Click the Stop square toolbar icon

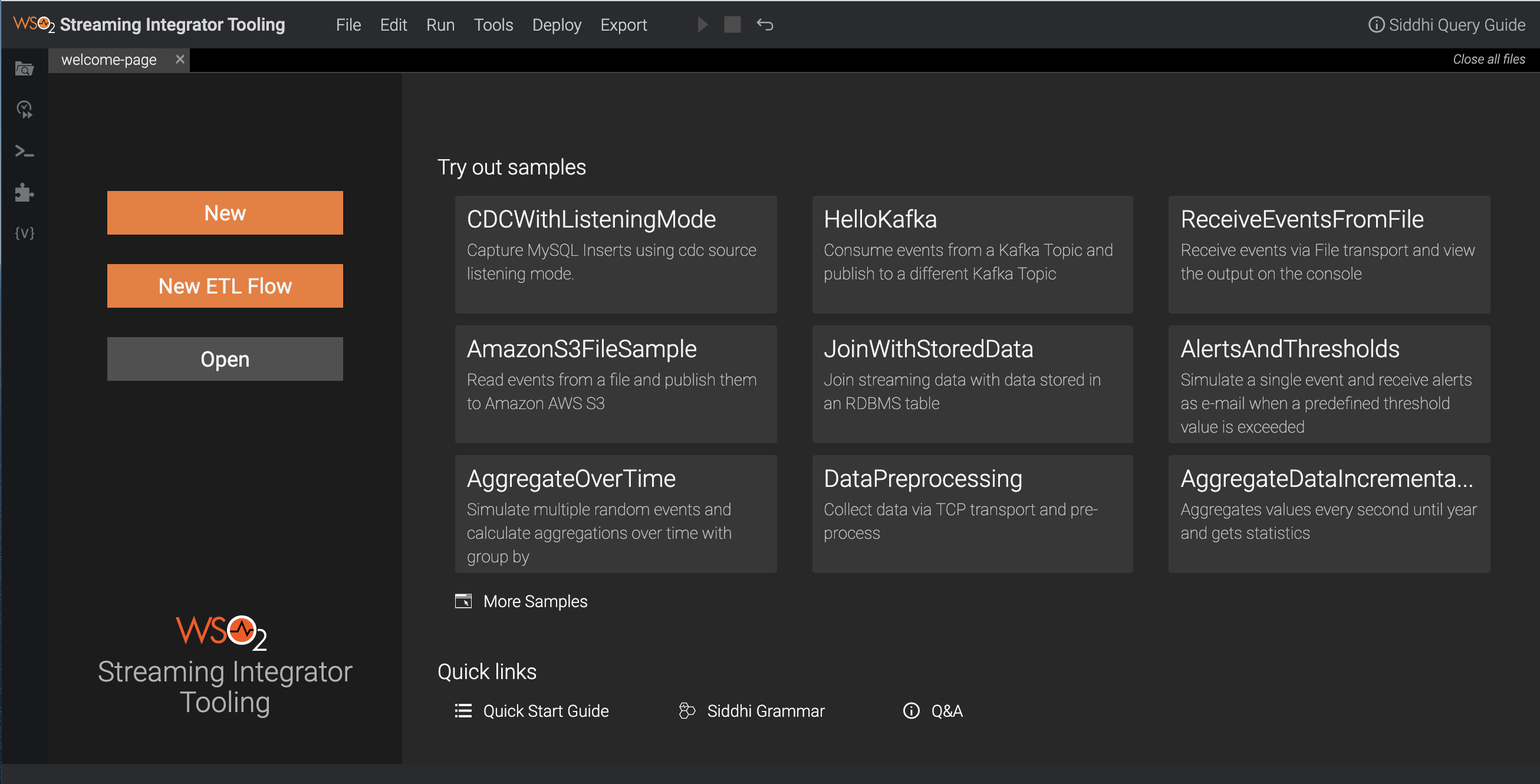[732, 25]
